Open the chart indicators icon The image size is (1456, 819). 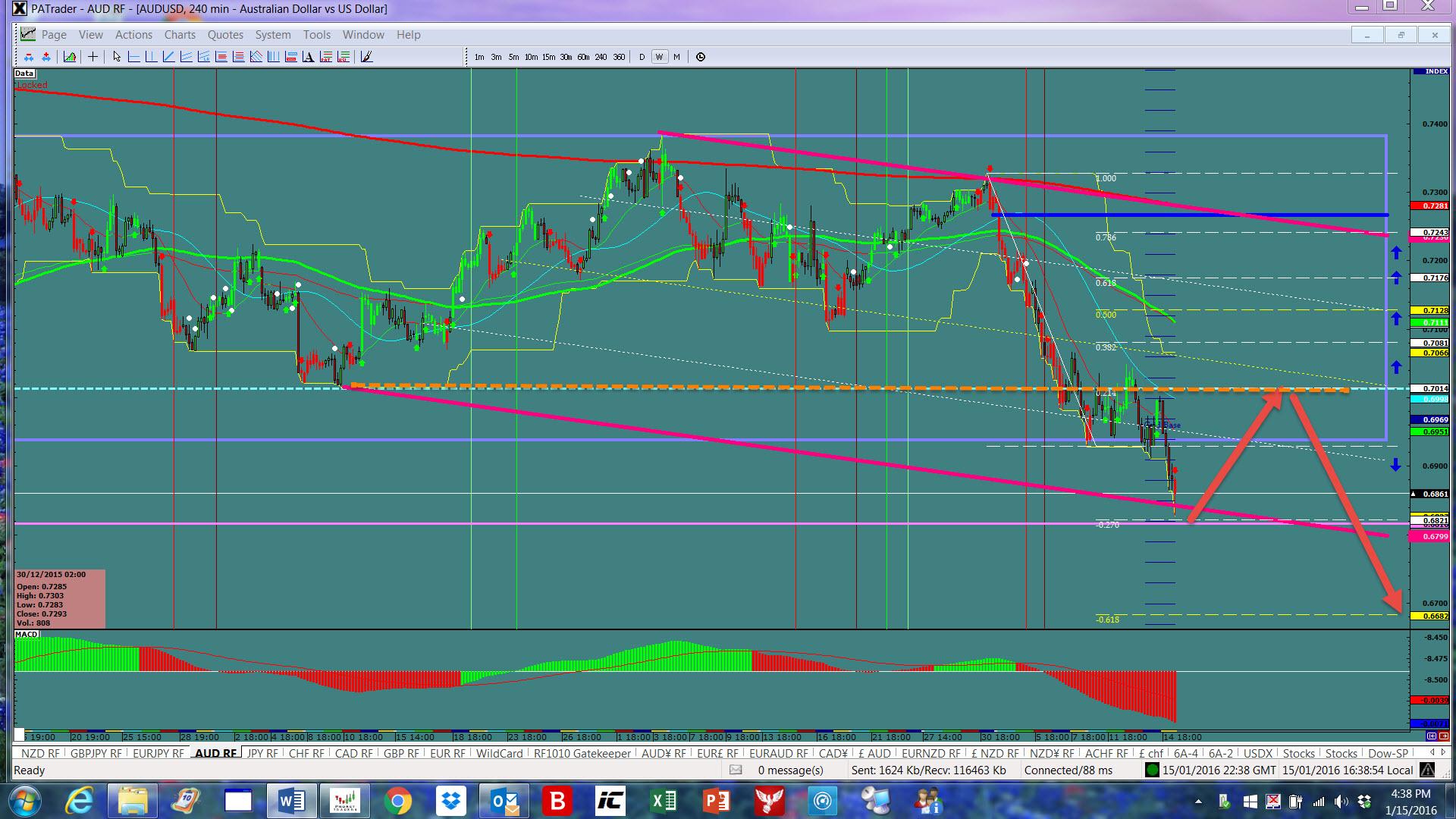pyautogui.click(x=70, y=57)
